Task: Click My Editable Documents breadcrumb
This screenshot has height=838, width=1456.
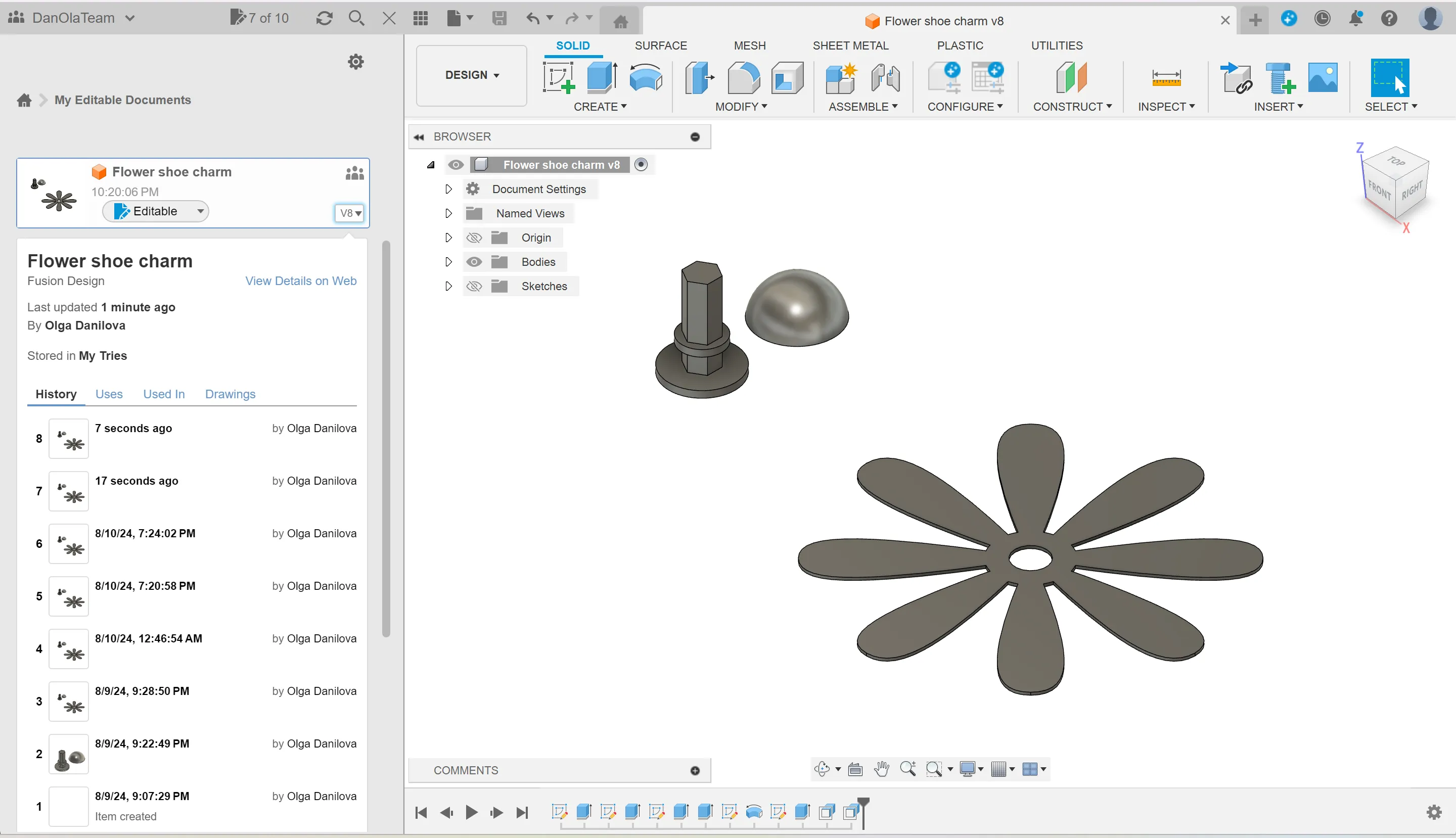Action: click(x=123, y=100)
